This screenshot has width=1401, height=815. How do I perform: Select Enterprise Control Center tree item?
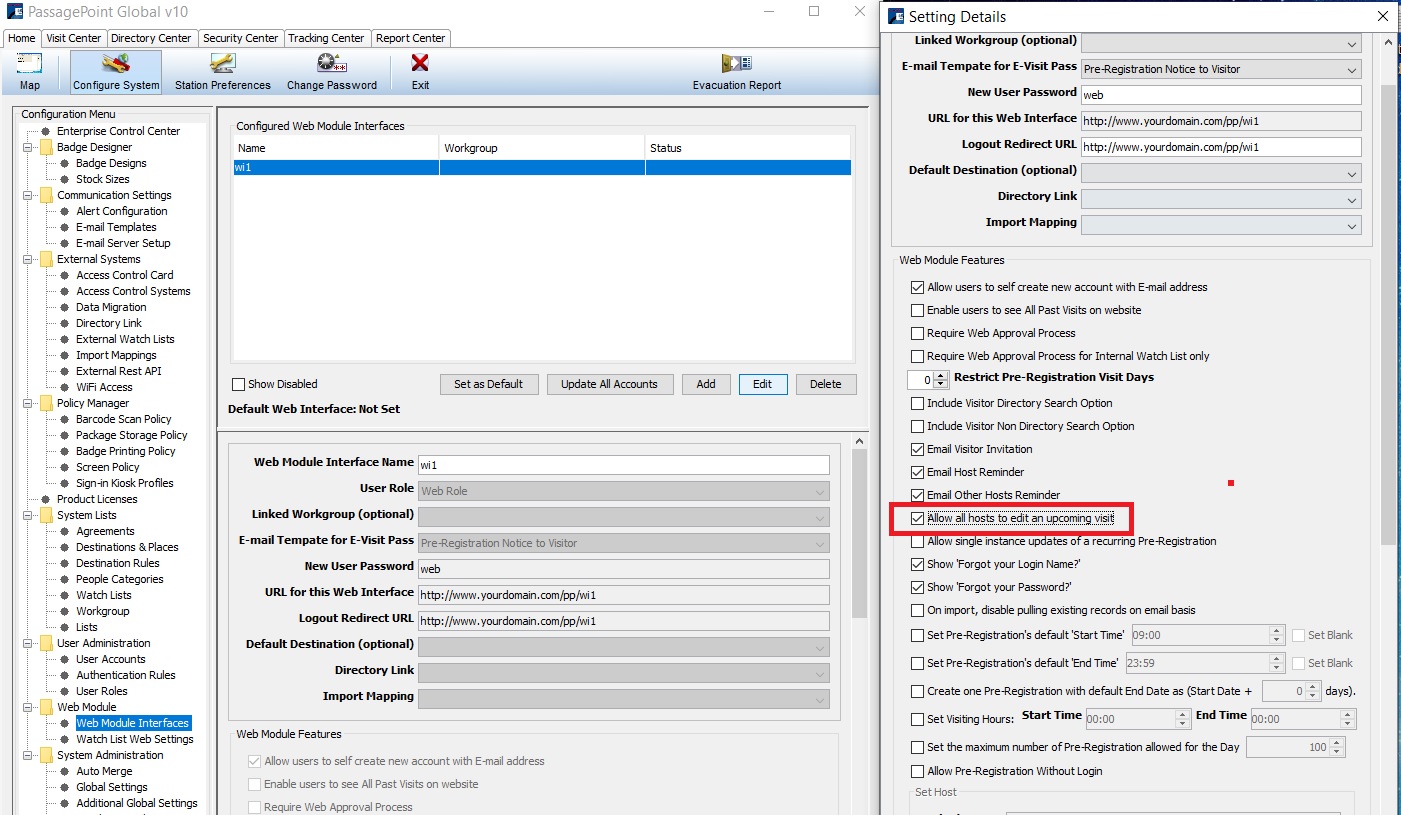coord(119,131)
